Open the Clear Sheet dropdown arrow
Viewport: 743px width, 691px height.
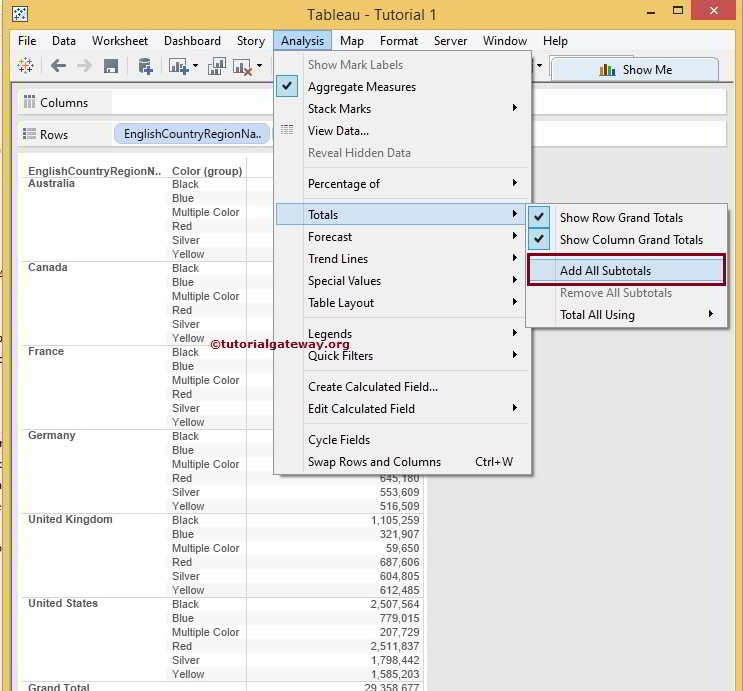[259, 66]
